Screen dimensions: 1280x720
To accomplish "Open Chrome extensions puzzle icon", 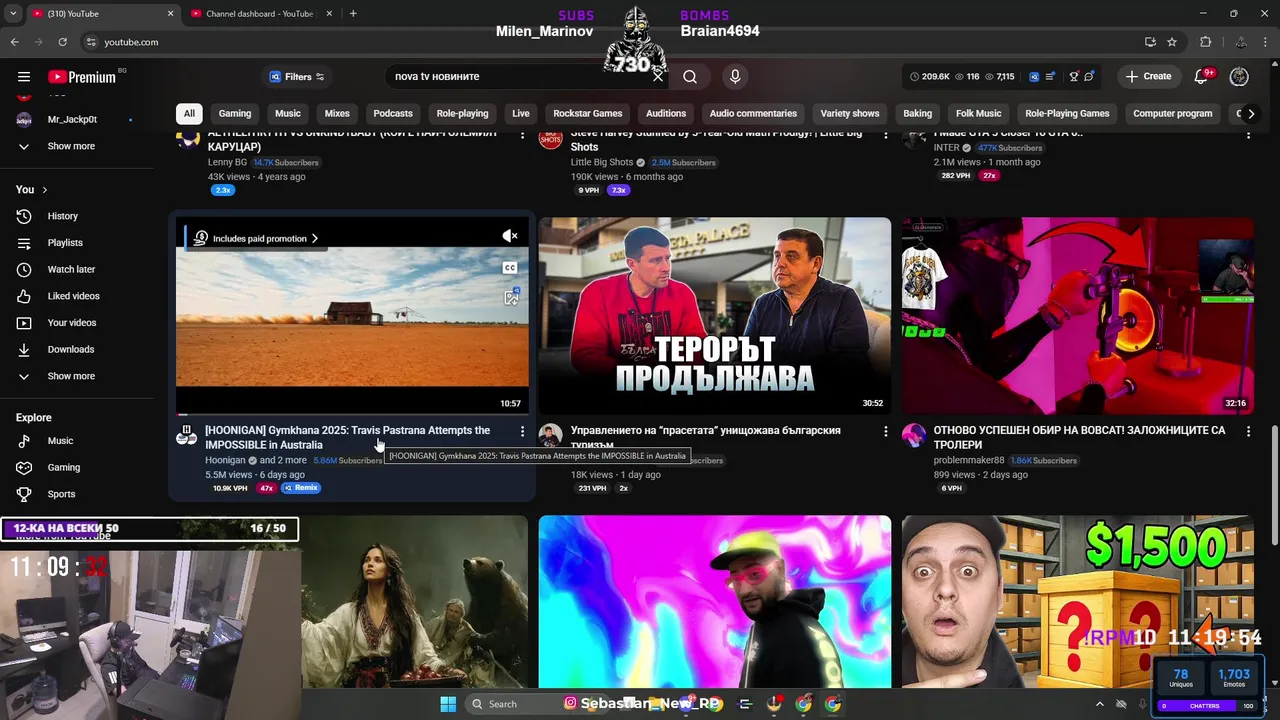I will pos(1205,42).
